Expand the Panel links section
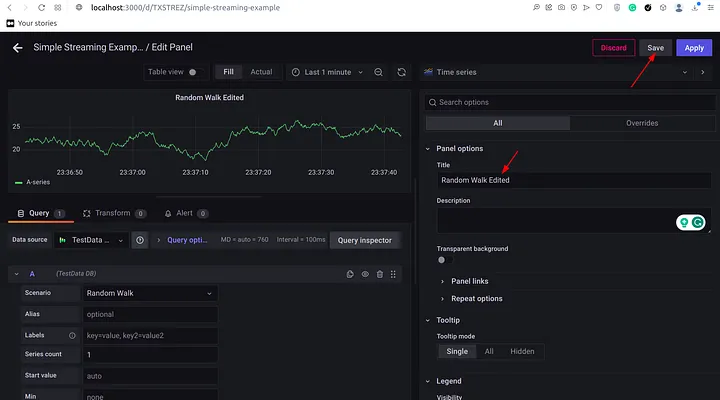Image resolution: width=720 pixels, height=400 pixels. (x=469, y=281)
